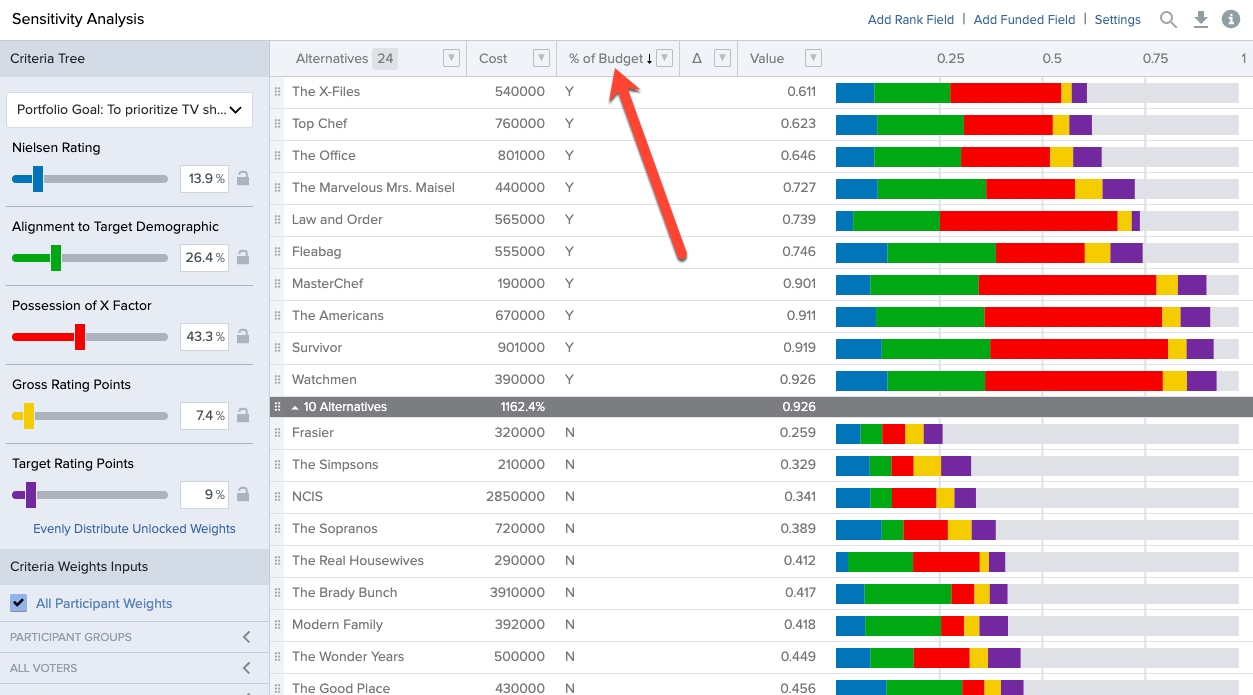
Task: Click the Nielsen Rating 13.9 percent field
Action: [x=204, y=179]
